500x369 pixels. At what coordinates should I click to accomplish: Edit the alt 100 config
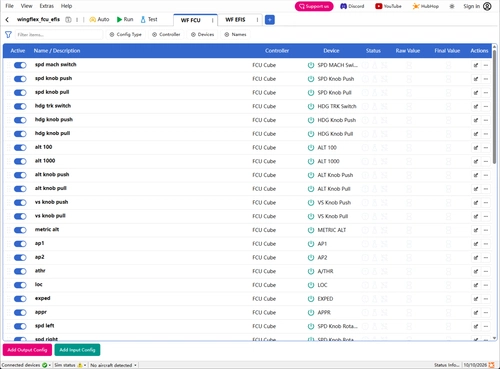tap(476, 148)
